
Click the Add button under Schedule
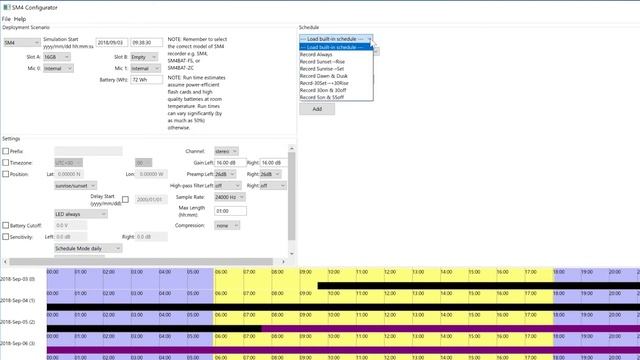[x=317, y=109]
